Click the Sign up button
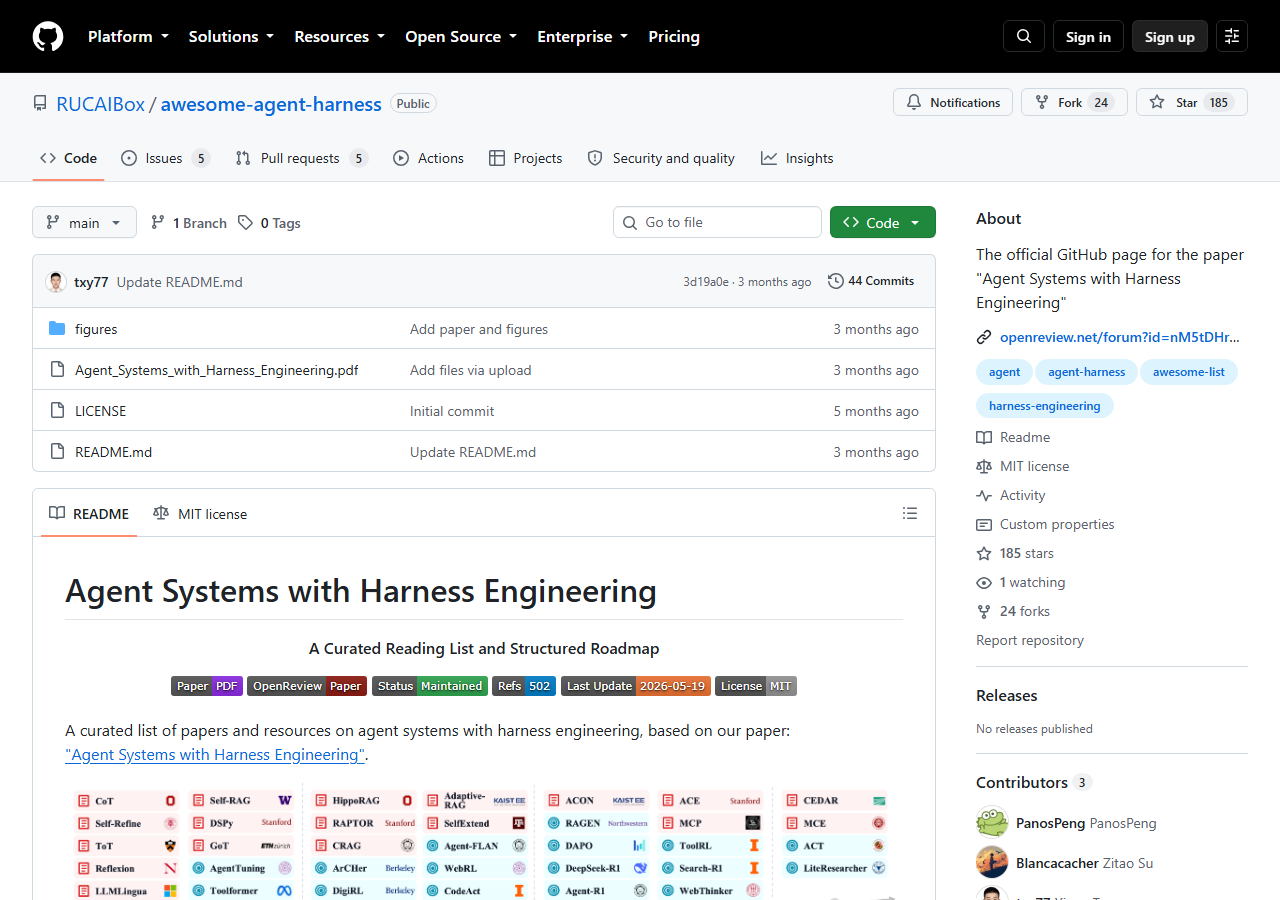 click(1170, 37)
